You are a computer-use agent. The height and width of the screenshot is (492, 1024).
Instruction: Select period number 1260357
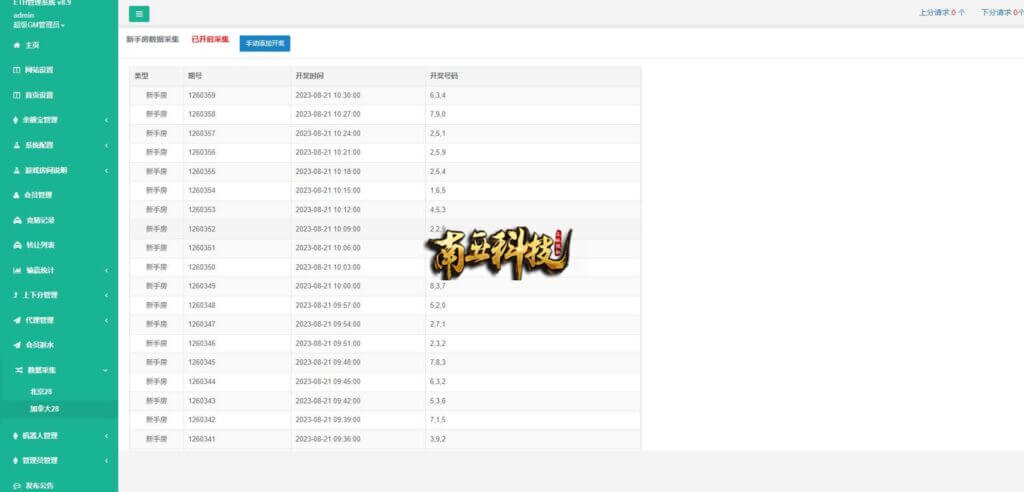pos(202,133)
